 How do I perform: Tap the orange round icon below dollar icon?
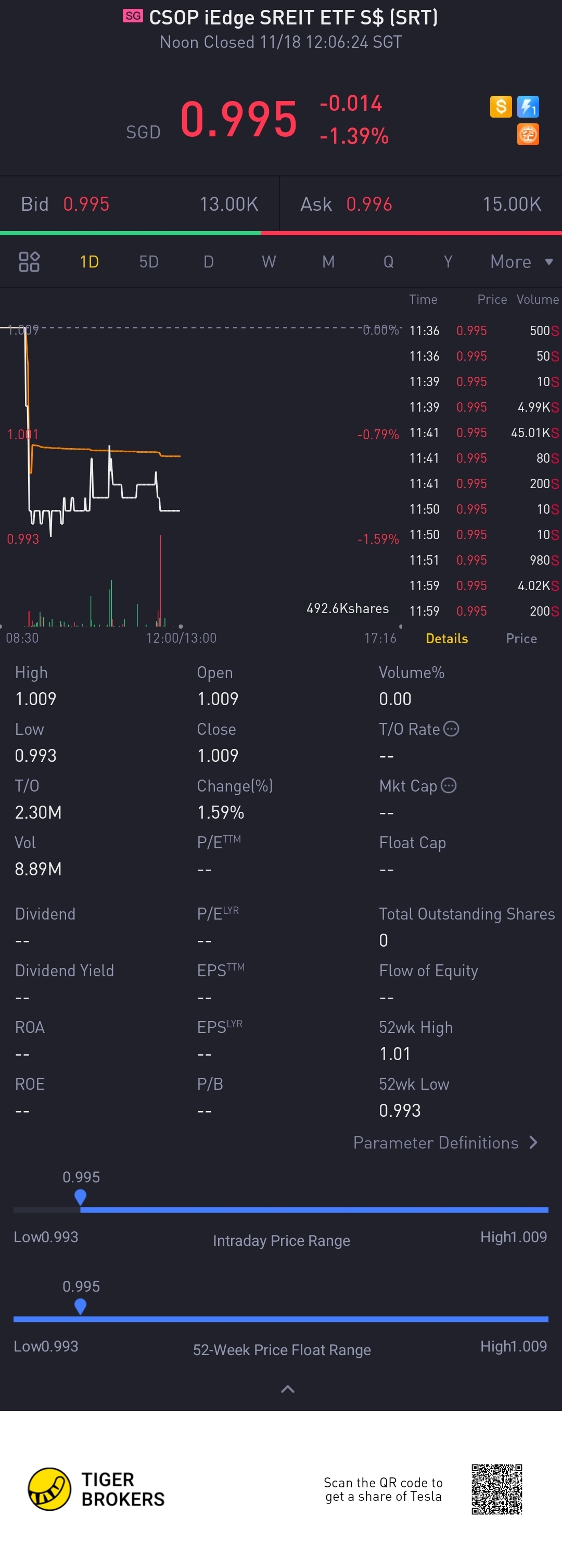click(x=528, y=134)
